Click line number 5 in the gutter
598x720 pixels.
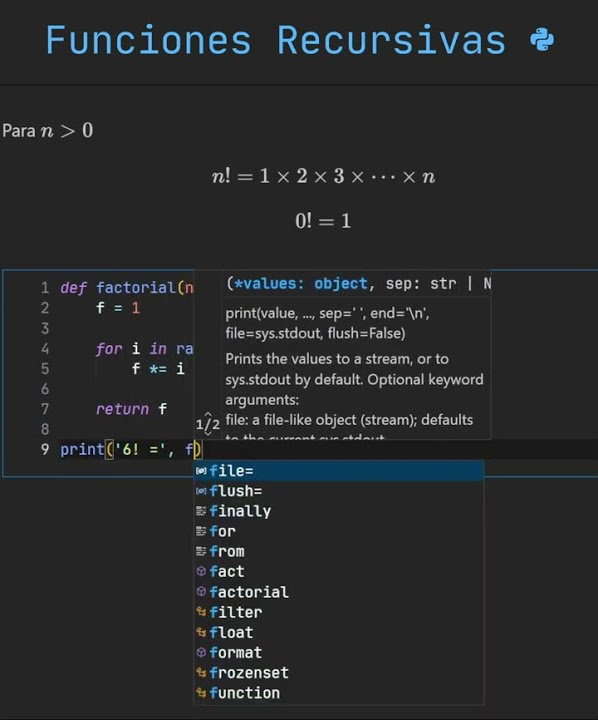45,369
